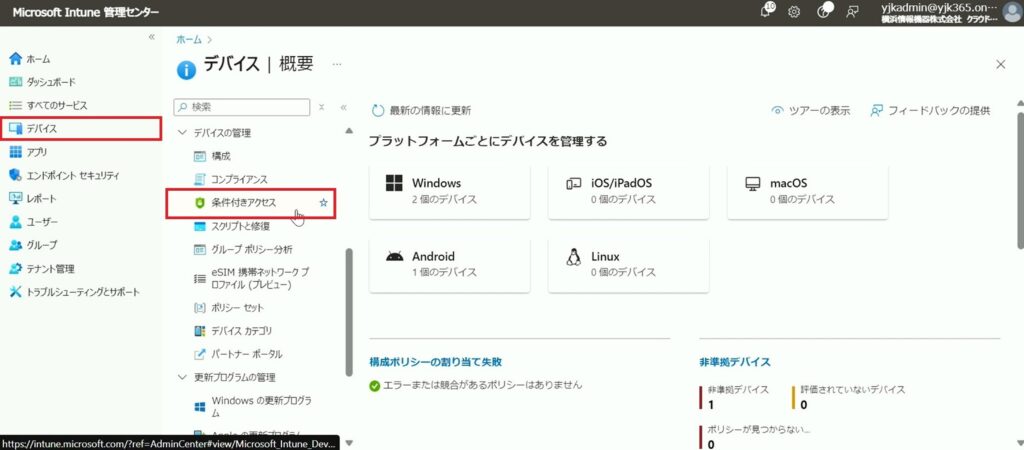Image resolution: width=1024 pixels, height=450 pixels.
Task: Collapse the left navigation with double chevron
Action: coord(152,37)
